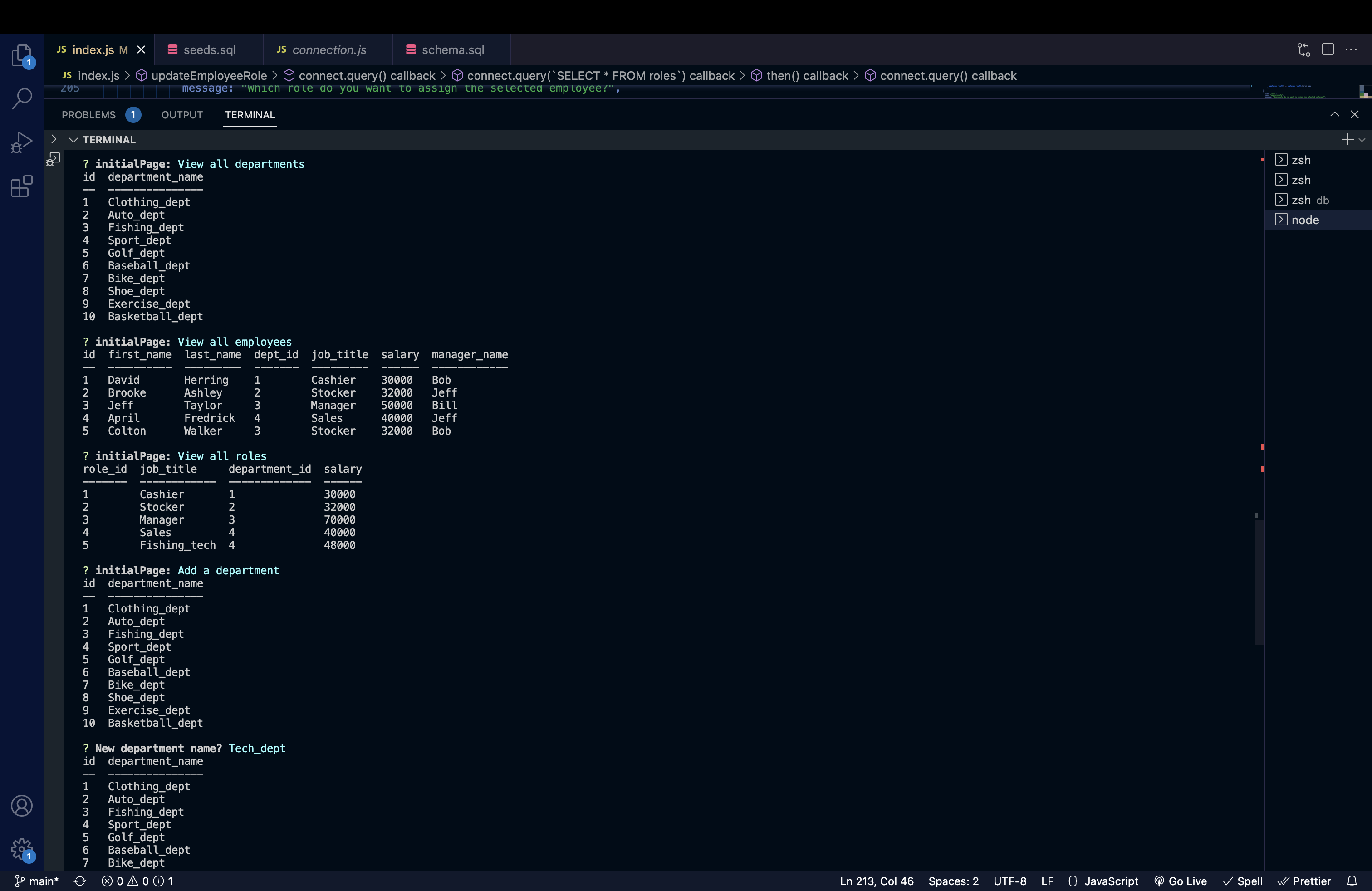Open the Explorer view in activity bar

22,56
